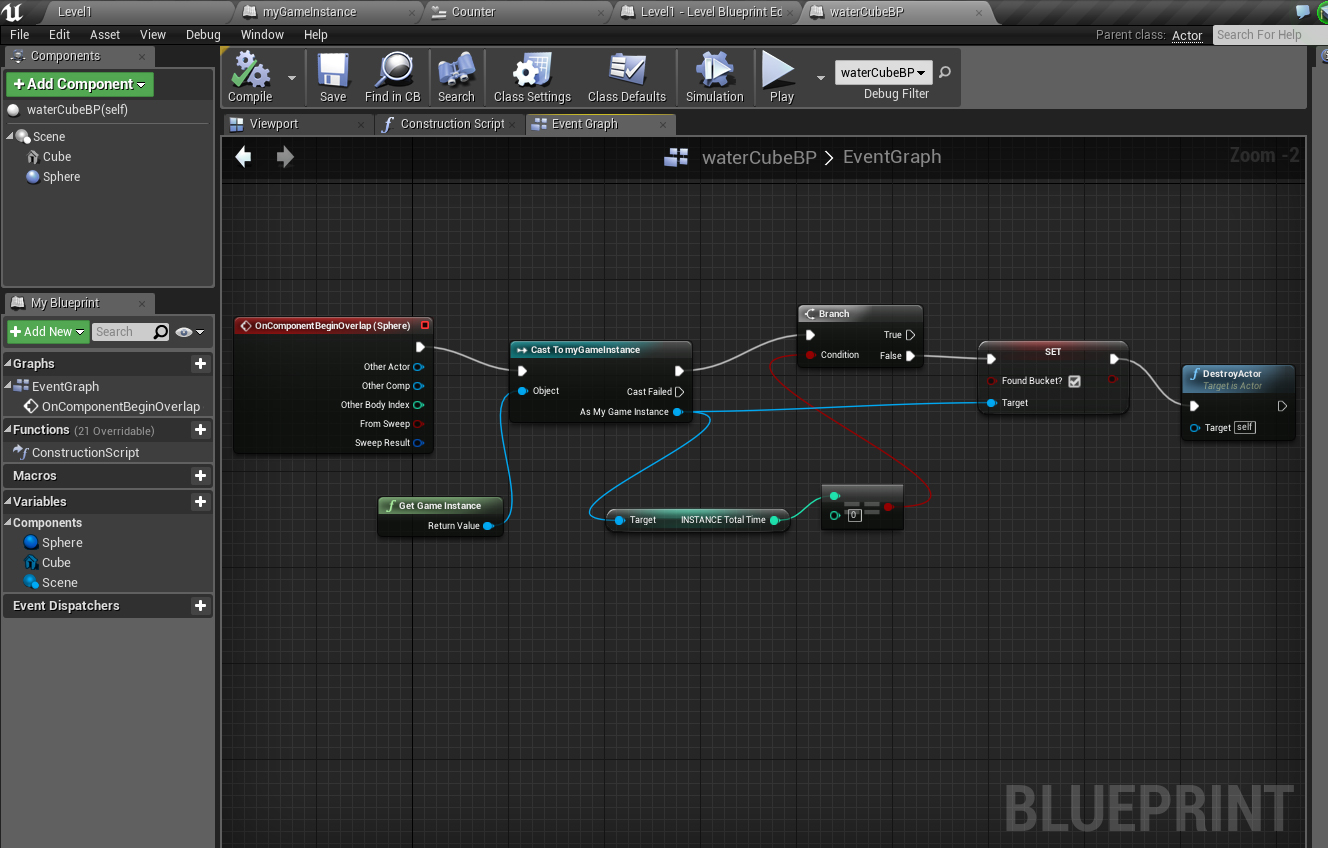
Task: Uncheck Found Bucket? checkbox in SET node
Action: pos(1074,381)
